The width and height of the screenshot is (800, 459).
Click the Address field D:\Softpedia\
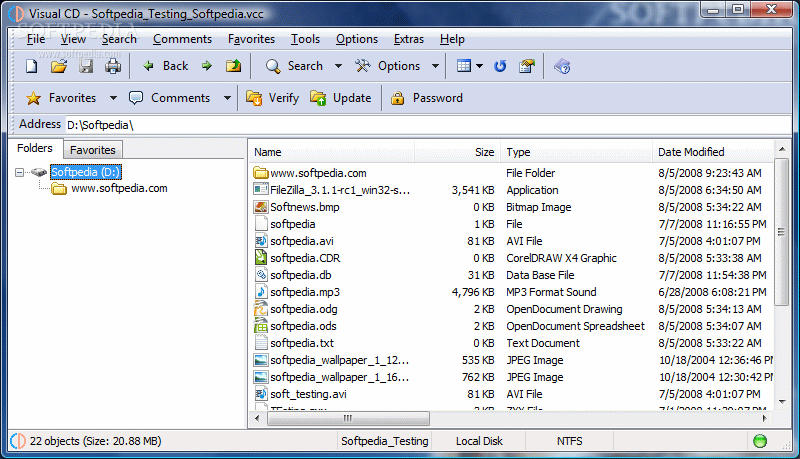pyautogui.click(x=428, y=125)
